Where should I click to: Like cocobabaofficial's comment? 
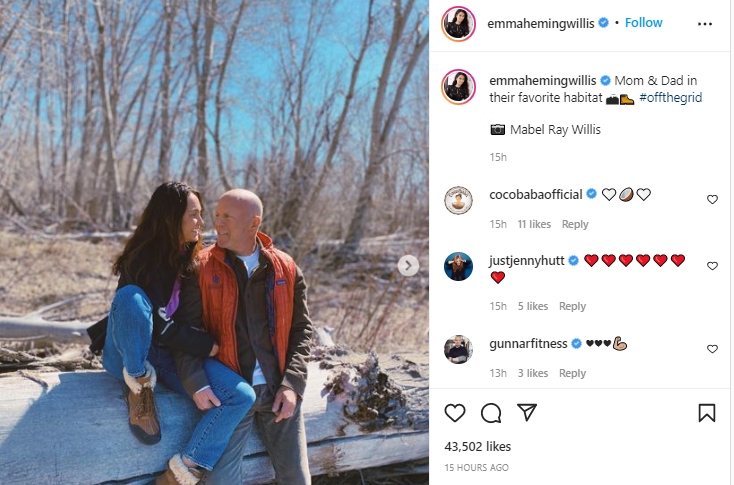712,199
